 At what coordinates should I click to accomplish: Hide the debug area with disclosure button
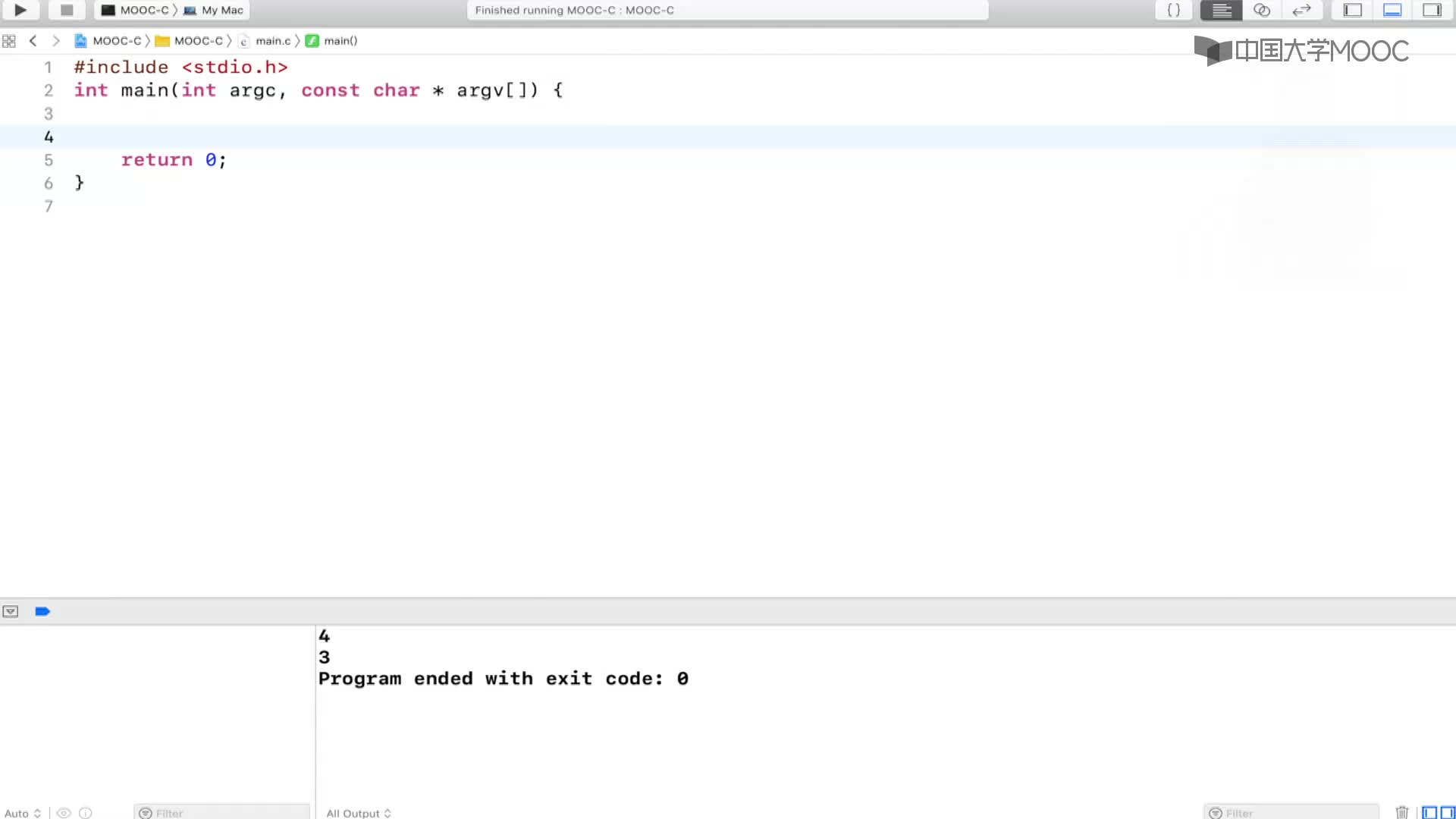tap(11, 611)
